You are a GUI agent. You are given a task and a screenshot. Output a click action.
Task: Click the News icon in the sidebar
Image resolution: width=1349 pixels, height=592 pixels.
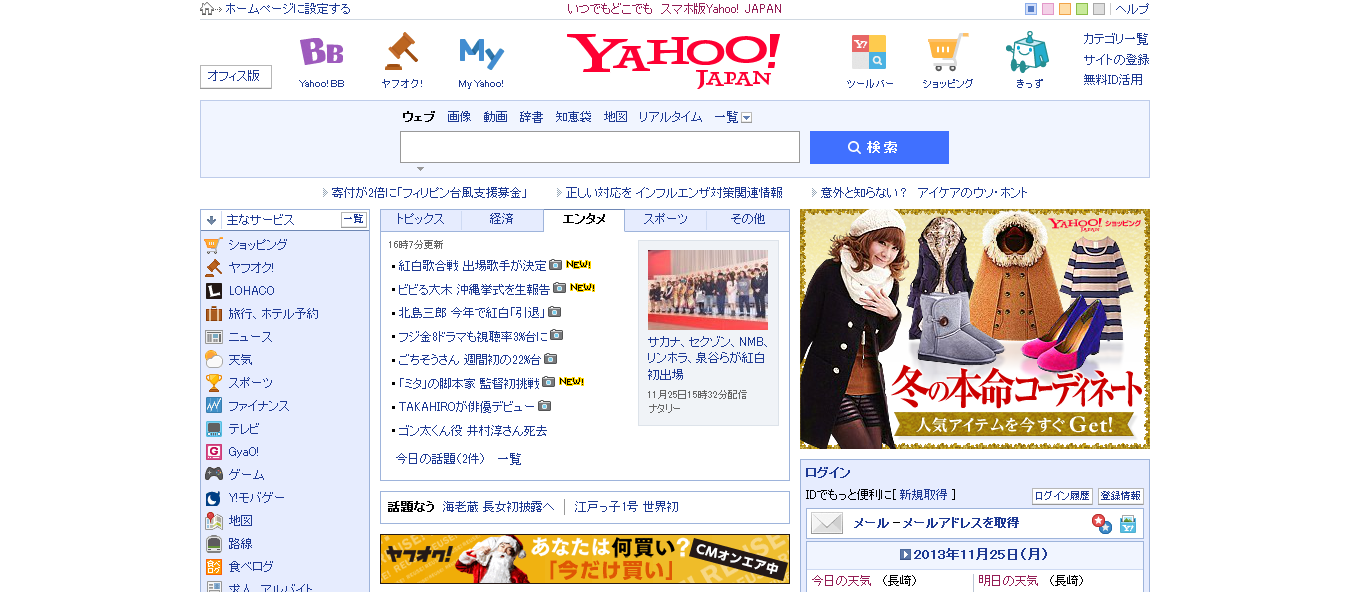213,336
